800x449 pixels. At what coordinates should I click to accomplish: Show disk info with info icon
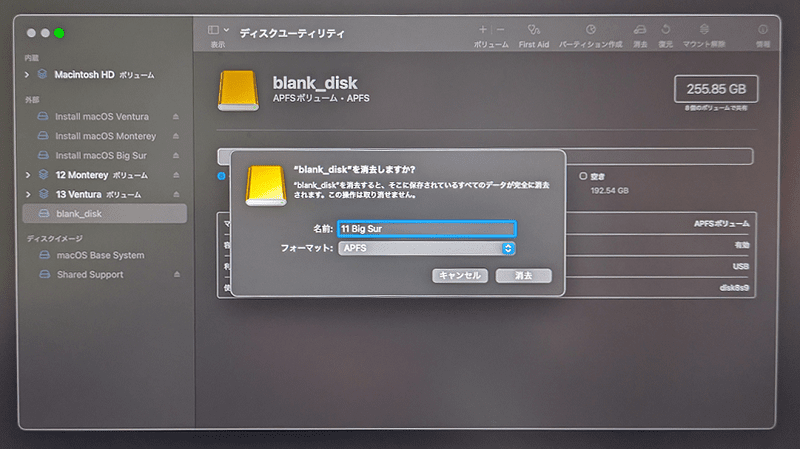click(763, 30)
